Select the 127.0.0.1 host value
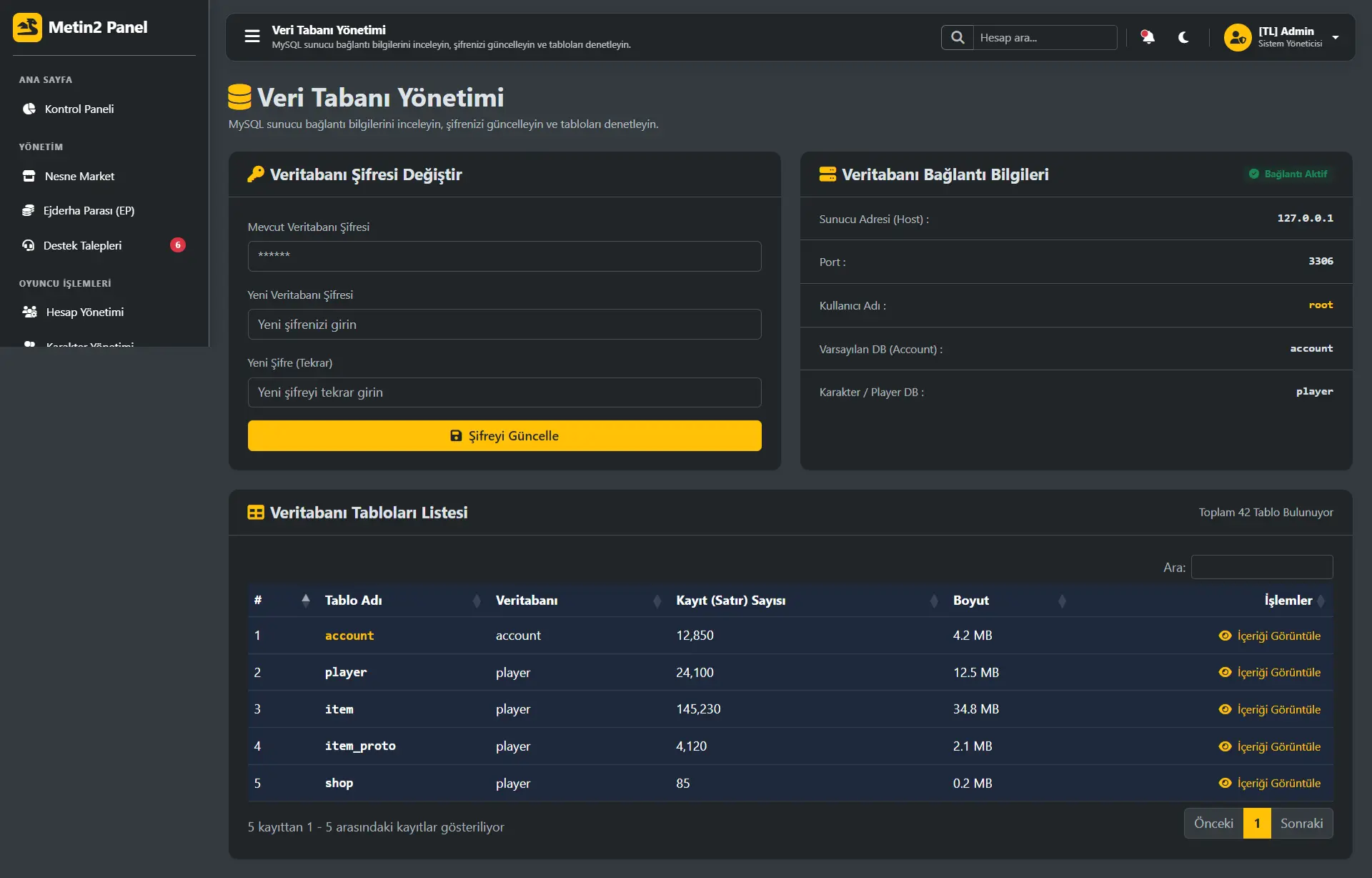Screen dimensions: 1372x878 coord(1305,218)
